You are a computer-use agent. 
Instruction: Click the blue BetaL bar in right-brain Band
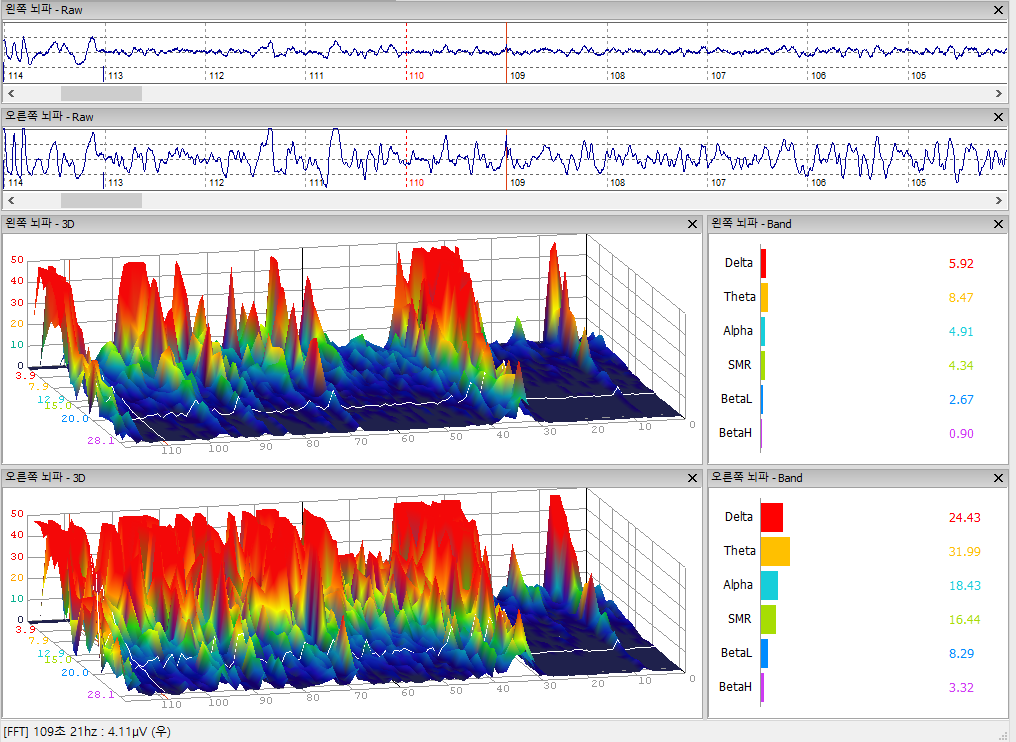tap(765, 653)
